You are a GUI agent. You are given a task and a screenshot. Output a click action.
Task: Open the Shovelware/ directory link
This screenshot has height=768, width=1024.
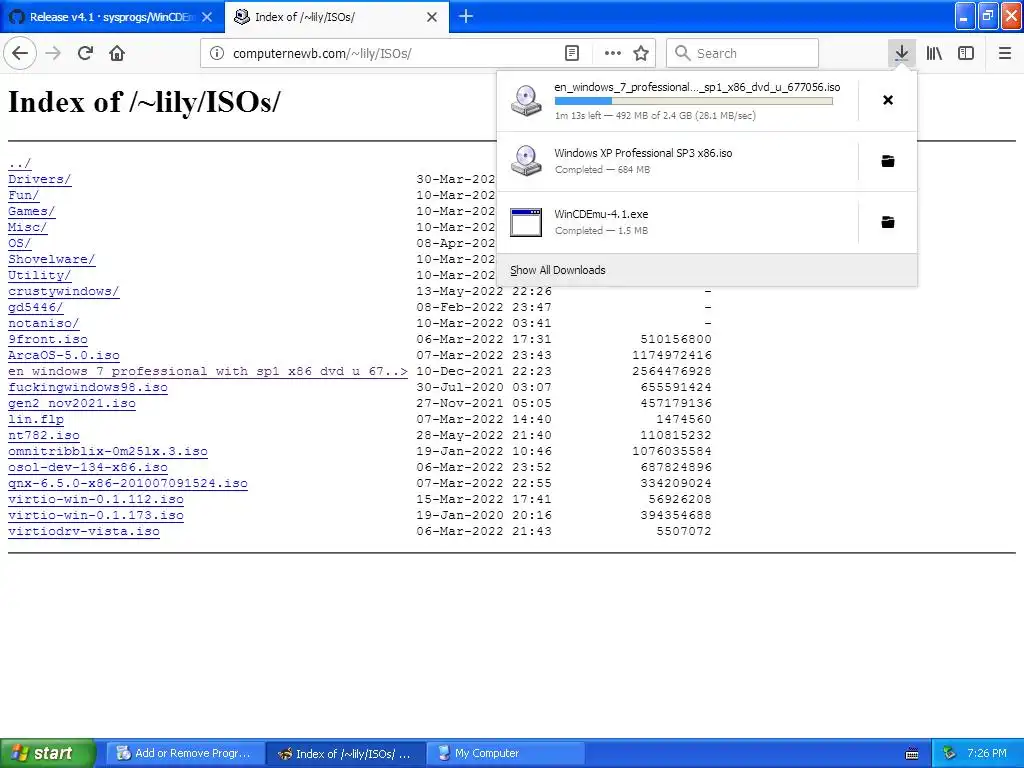(52, 259)
